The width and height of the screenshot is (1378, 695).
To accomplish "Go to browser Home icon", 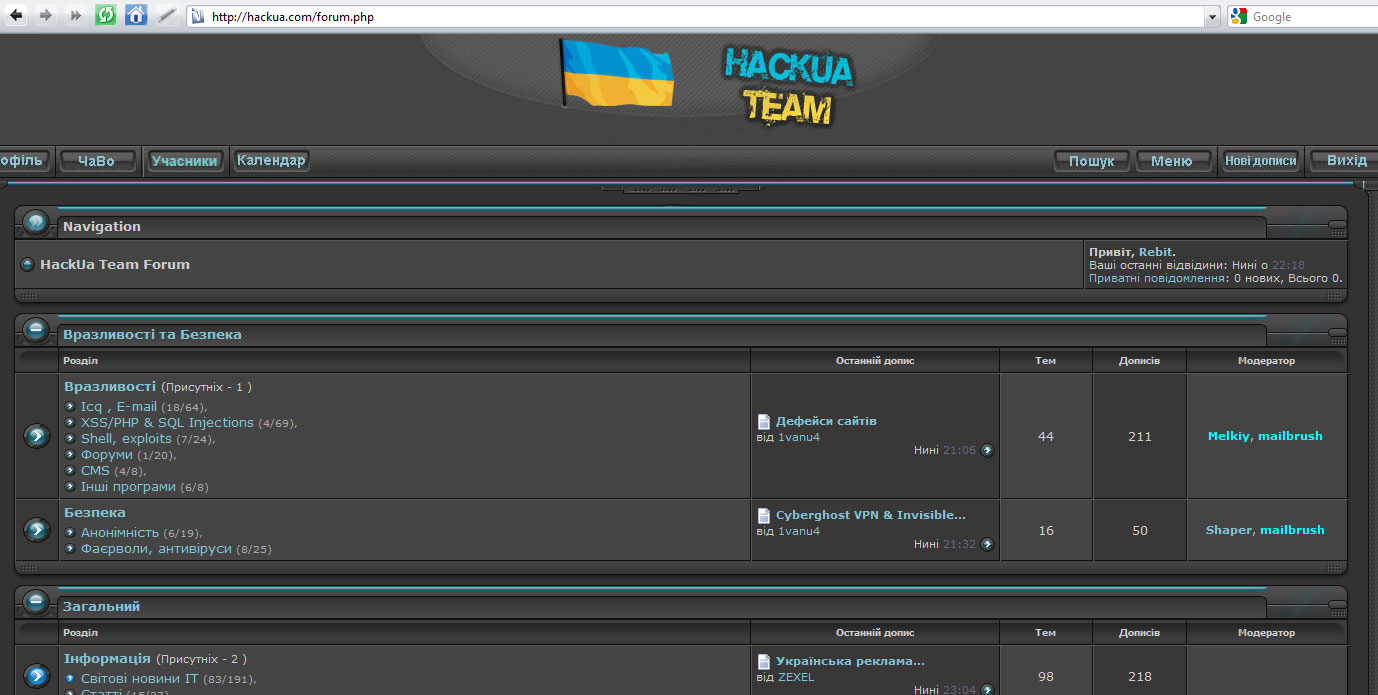I will coord(136,16).
